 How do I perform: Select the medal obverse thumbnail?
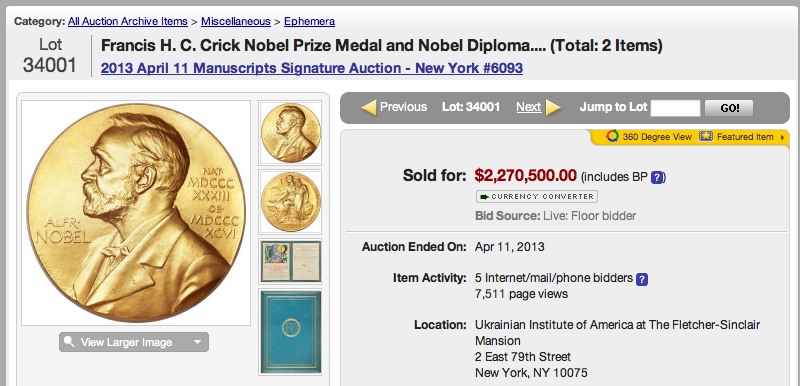click(x=290, y=133)
